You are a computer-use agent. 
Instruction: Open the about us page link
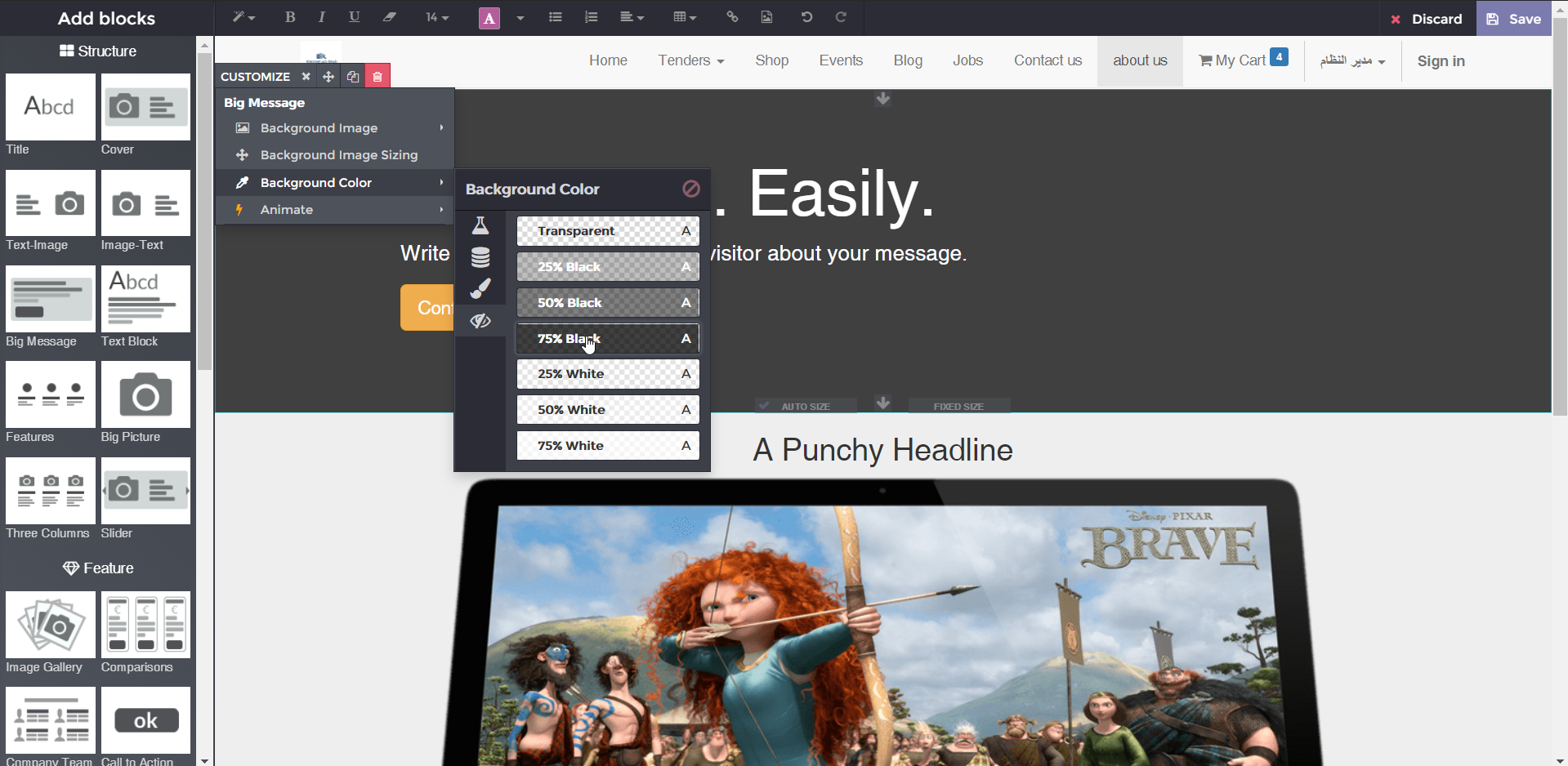(1140, 60)
